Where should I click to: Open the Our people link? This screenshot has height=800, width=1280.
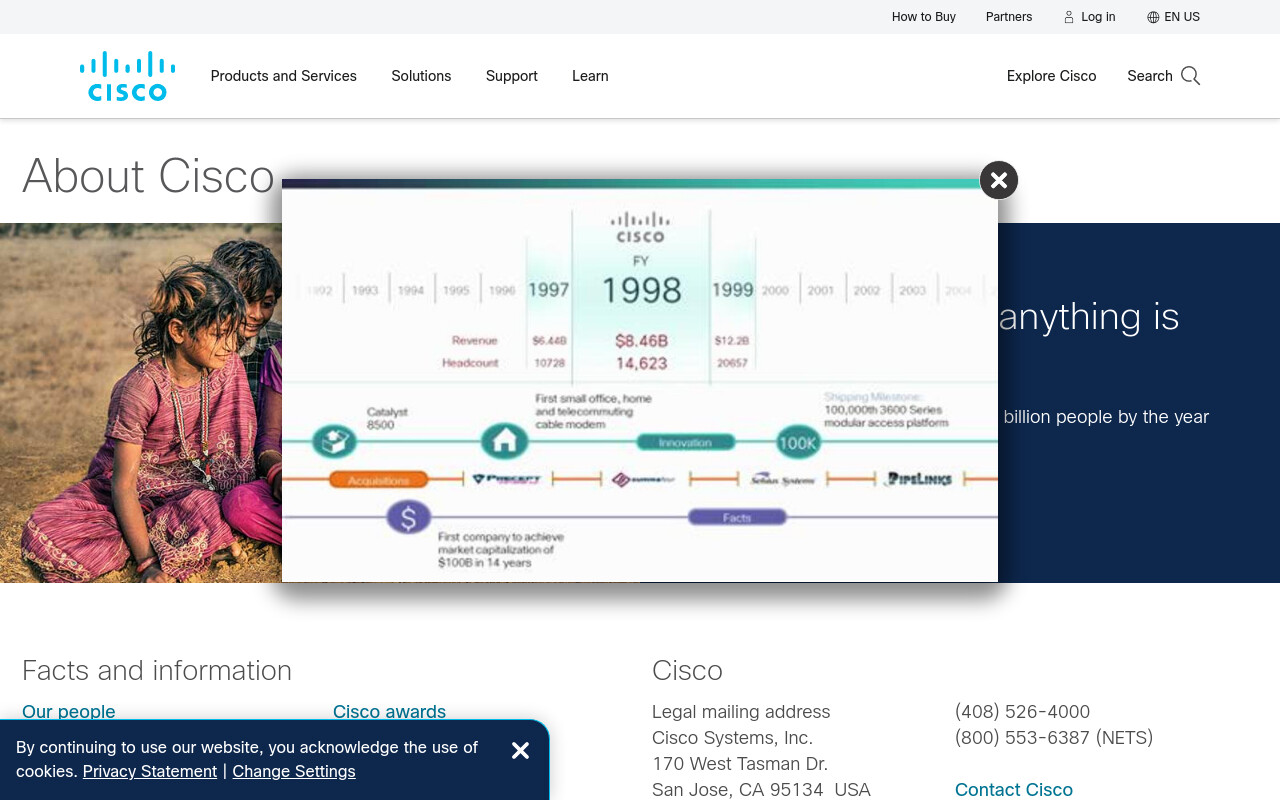[x=69, y=712]
